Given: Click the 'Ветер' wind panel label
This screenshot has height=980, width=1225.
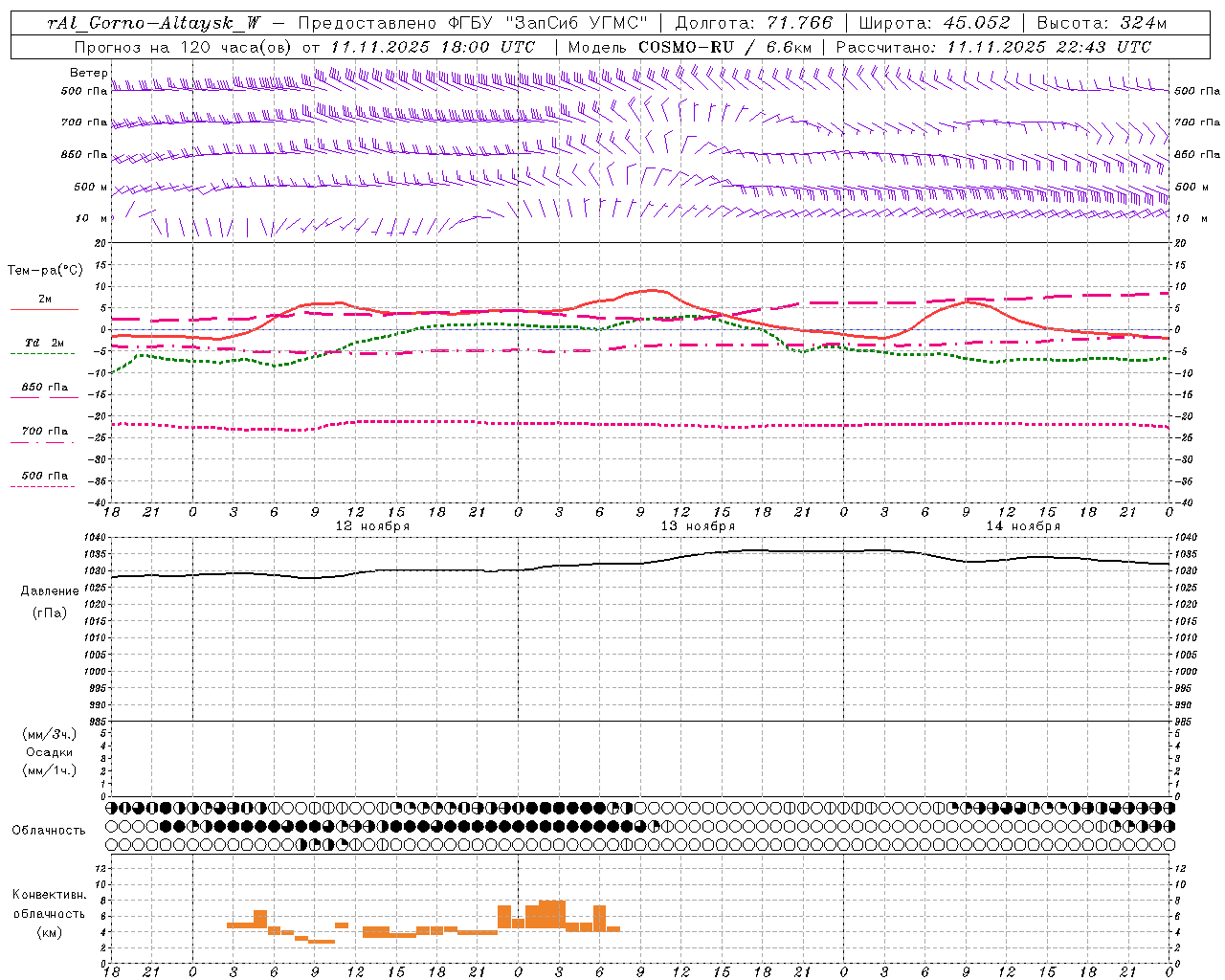Looking at the screenshot, I should click(x=88, y=73).
